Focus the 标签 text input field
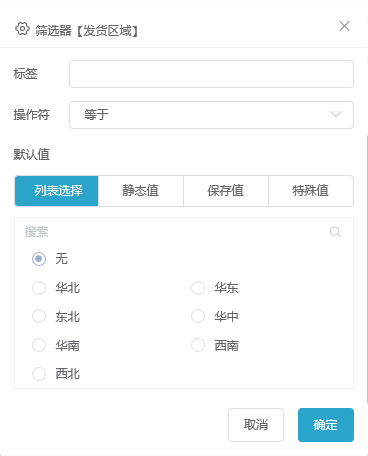The height and width of the screenshot is (456, 368). coord(211,74)
